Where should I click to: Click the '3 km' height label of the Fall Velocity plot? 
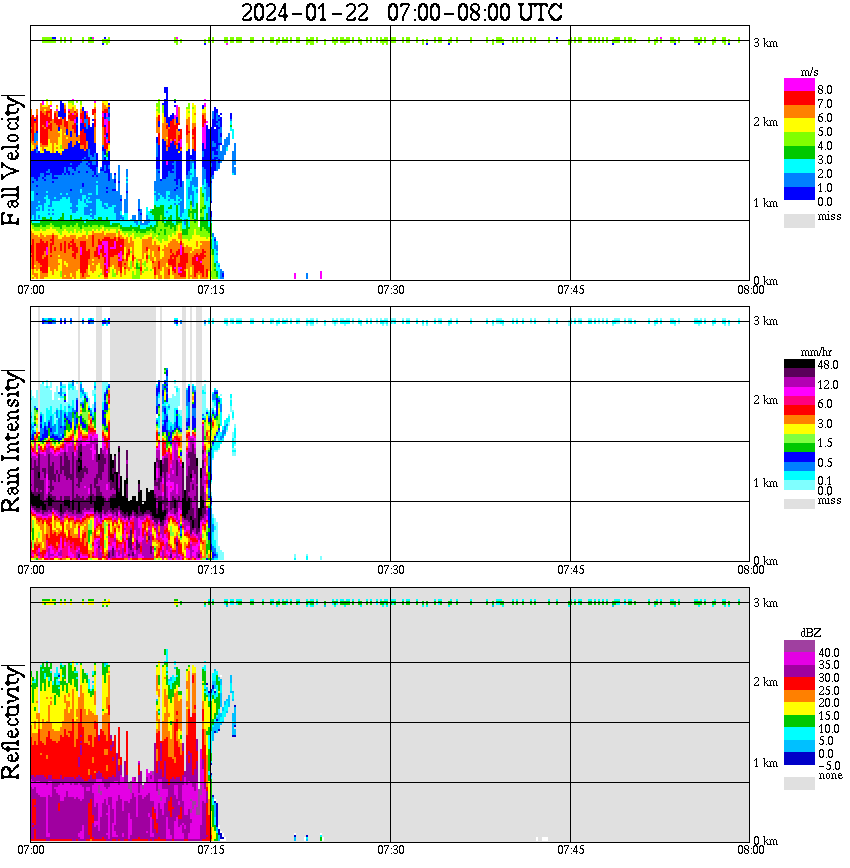tap(765, 43)
